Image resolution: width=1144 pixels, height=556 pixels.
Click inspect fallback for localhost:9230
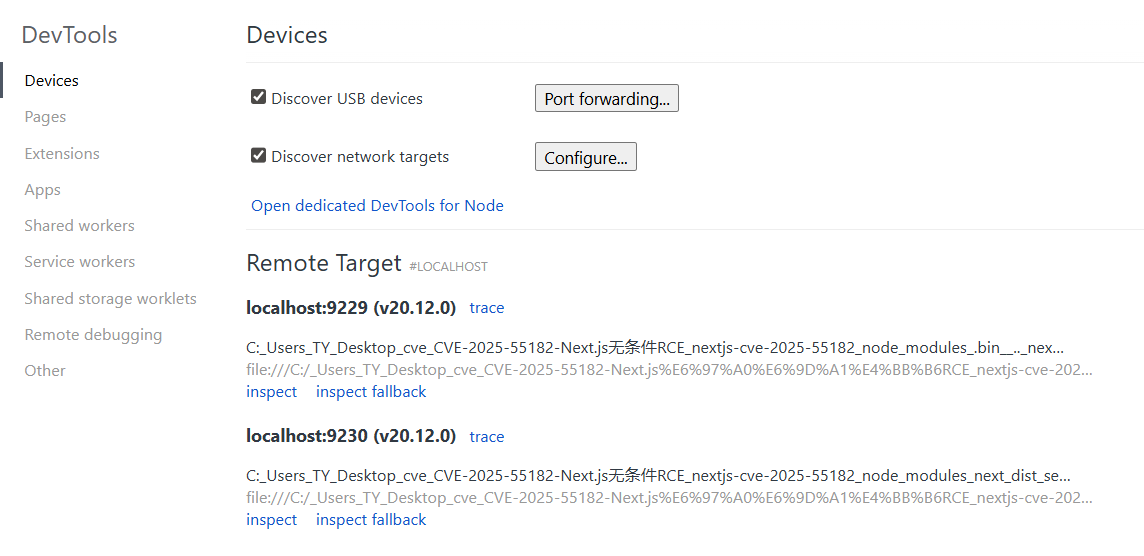tap(371, 520)
